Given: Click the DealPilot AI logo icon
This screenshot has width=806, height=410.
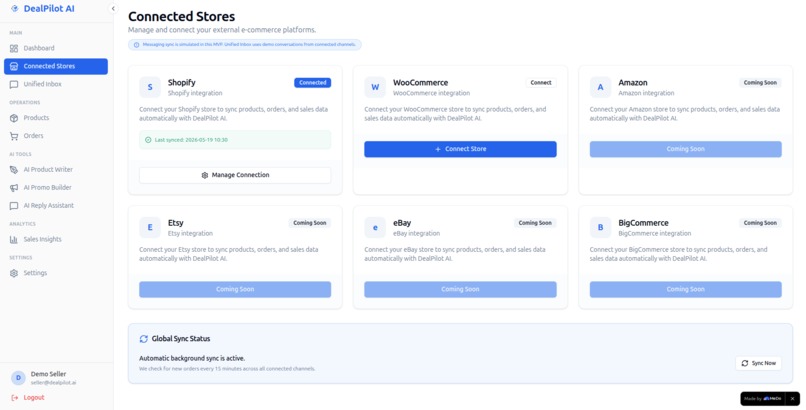Looking at the screenshot, I should (14, 9).
